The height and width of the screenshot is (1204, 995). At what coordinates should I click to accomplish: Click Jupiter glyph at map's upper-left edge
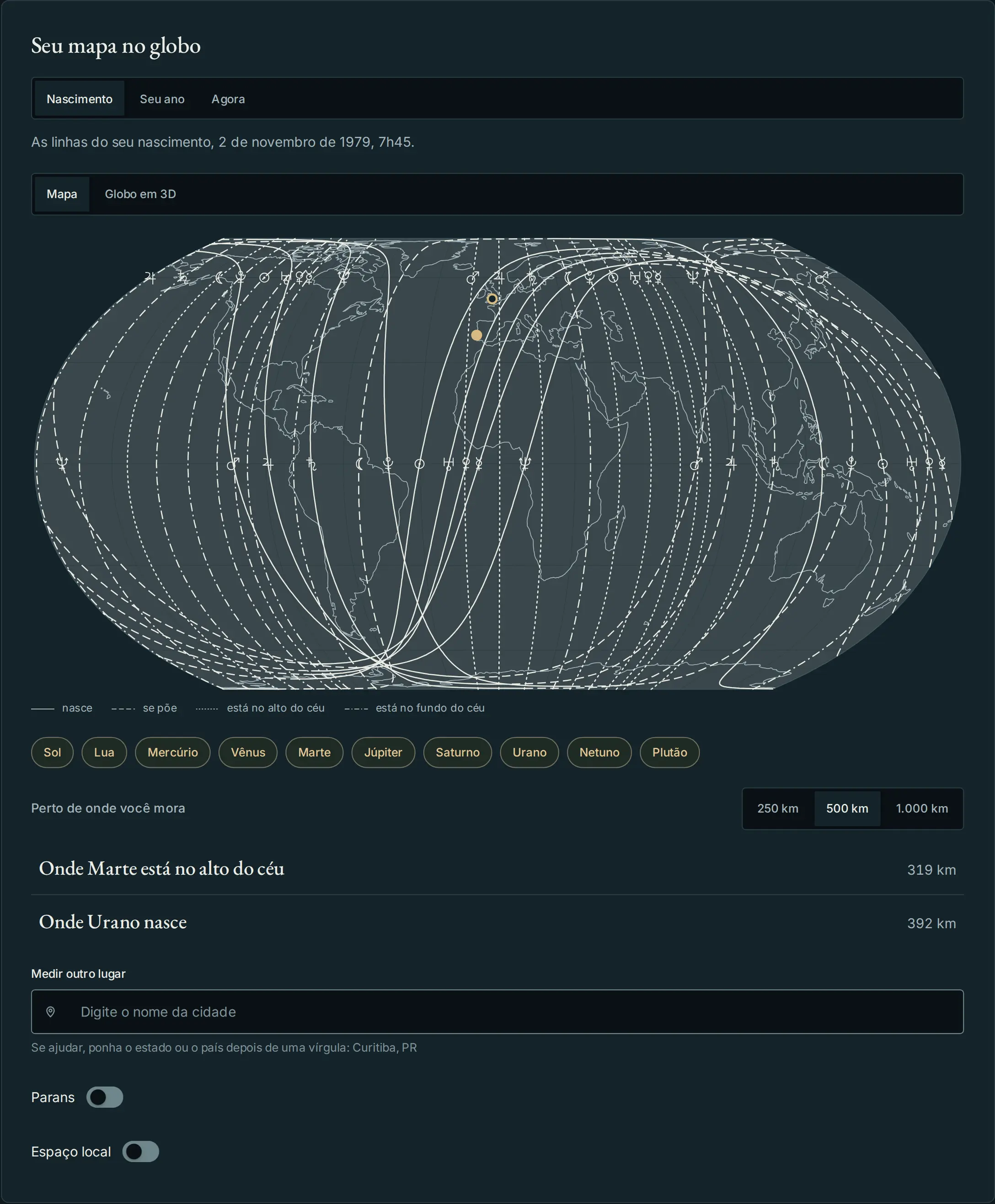[150, 278]
